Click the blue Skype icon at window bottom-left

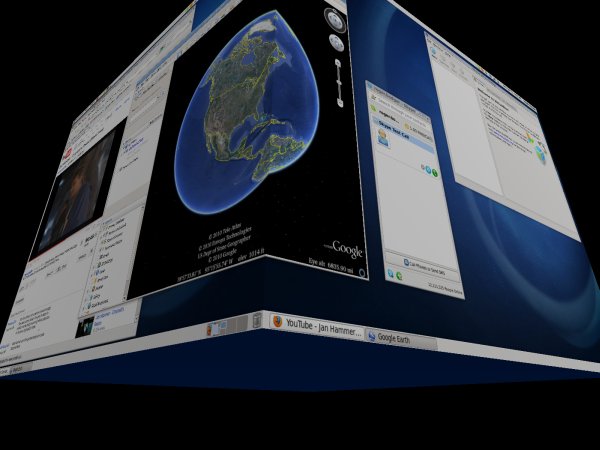(391, 273)
